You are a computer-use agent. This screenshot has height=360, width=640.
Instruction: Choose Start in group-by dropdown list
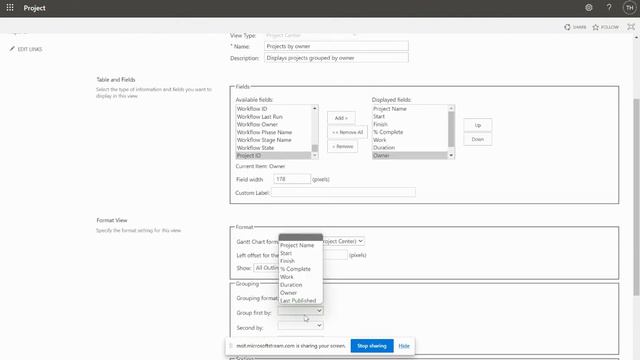[x=301, y=253]
